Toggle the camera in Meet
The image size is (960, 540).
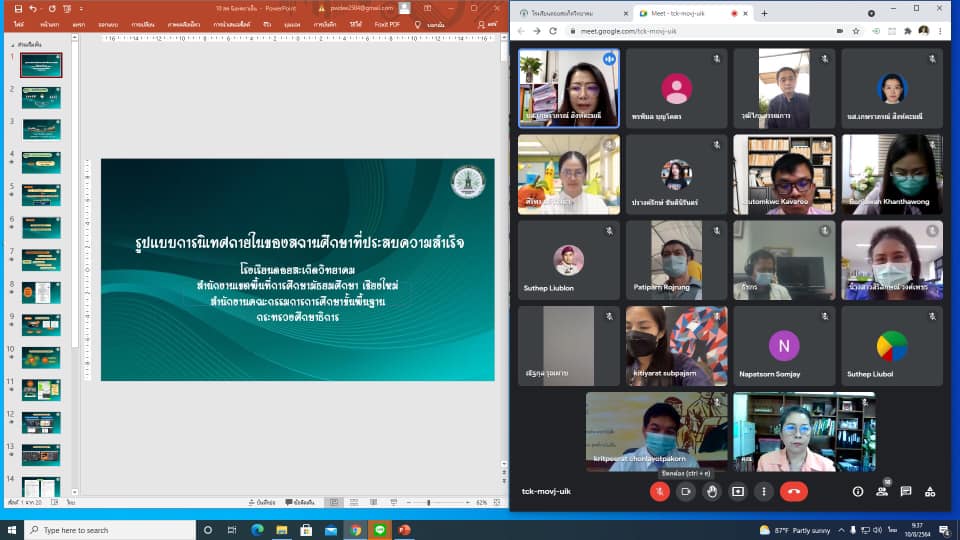[686, 491]
